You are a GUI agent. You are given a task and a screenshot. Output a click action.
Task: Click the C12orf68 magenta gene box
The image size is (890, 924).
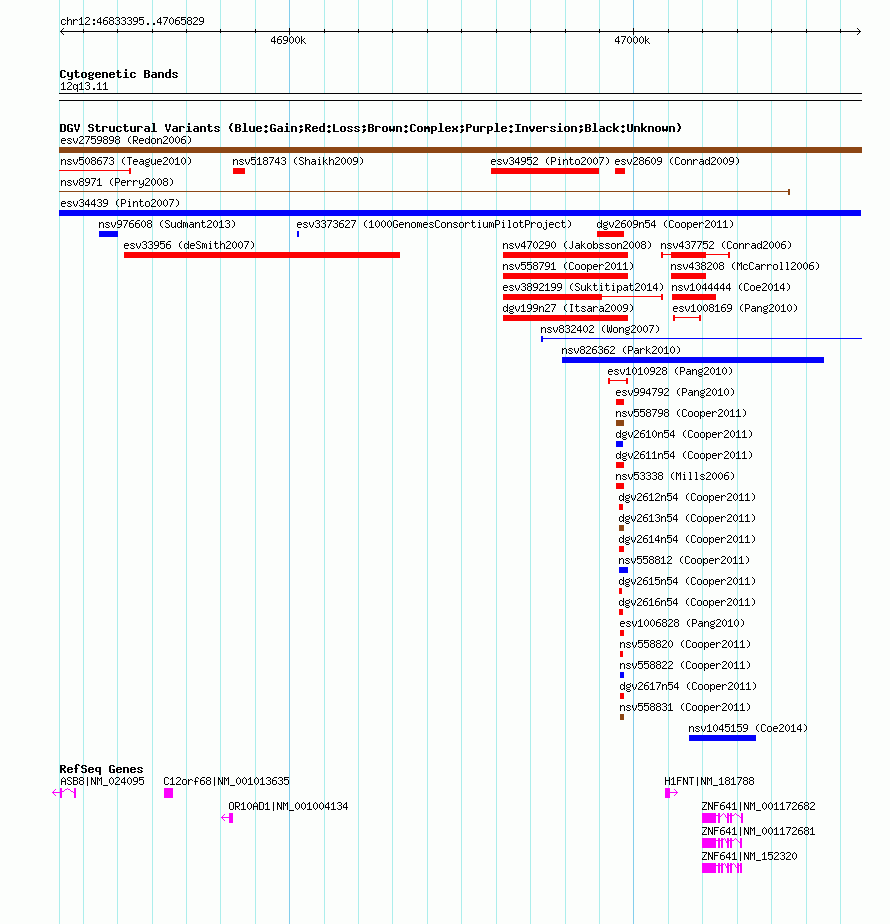169,793
